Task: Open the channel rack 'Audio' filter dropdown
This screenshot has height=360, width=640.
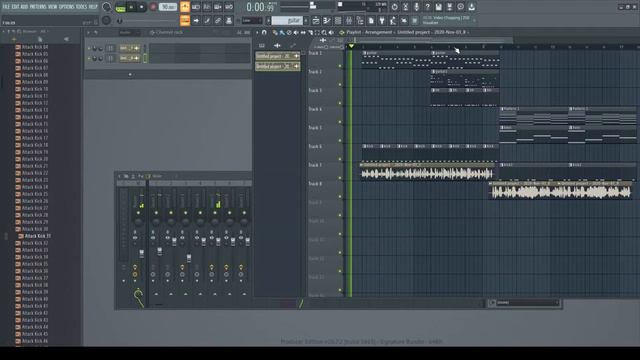Action: pos(129,32)
